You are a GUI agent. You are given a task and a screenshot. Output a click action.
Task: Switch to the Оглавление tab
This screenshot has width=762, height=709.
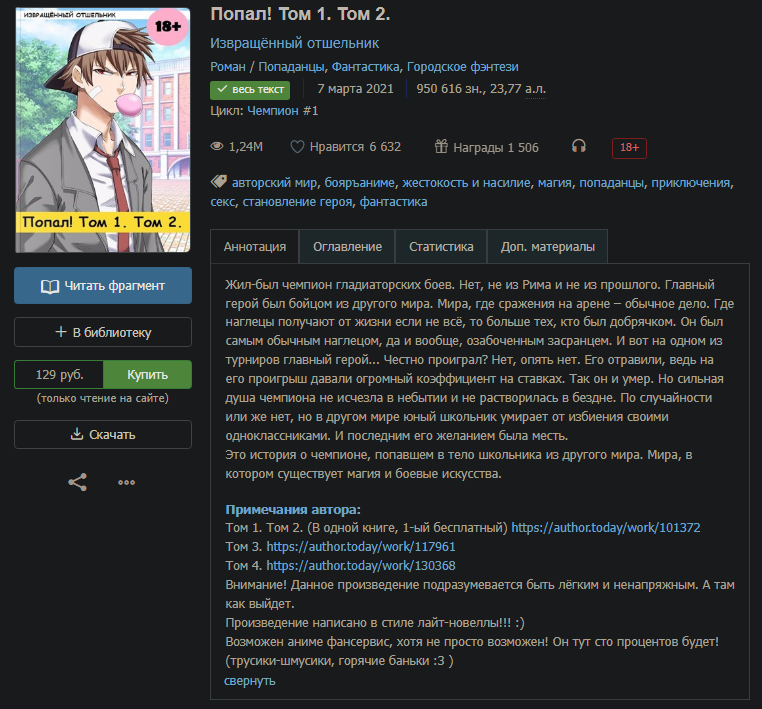coord(347,247)
